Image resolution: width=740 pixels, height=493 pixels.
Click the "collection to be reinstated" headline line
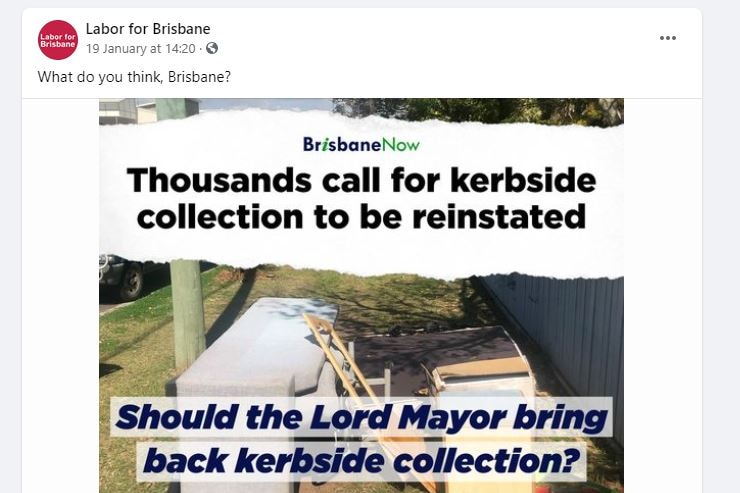click(x=362, y=217)
